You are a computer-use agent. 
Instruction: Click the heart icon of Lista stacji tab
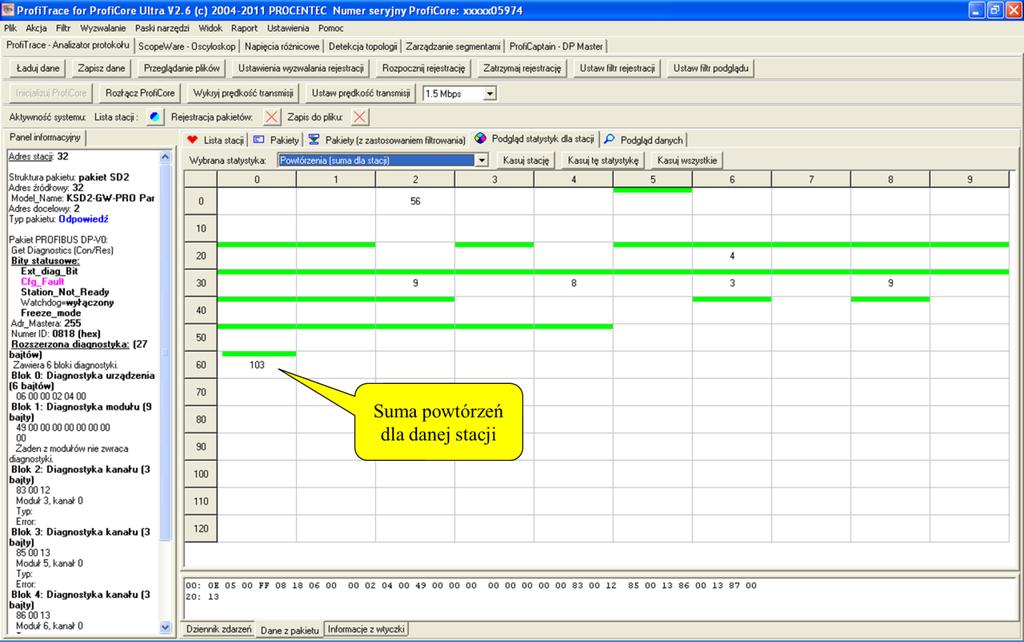click(192, 140)
